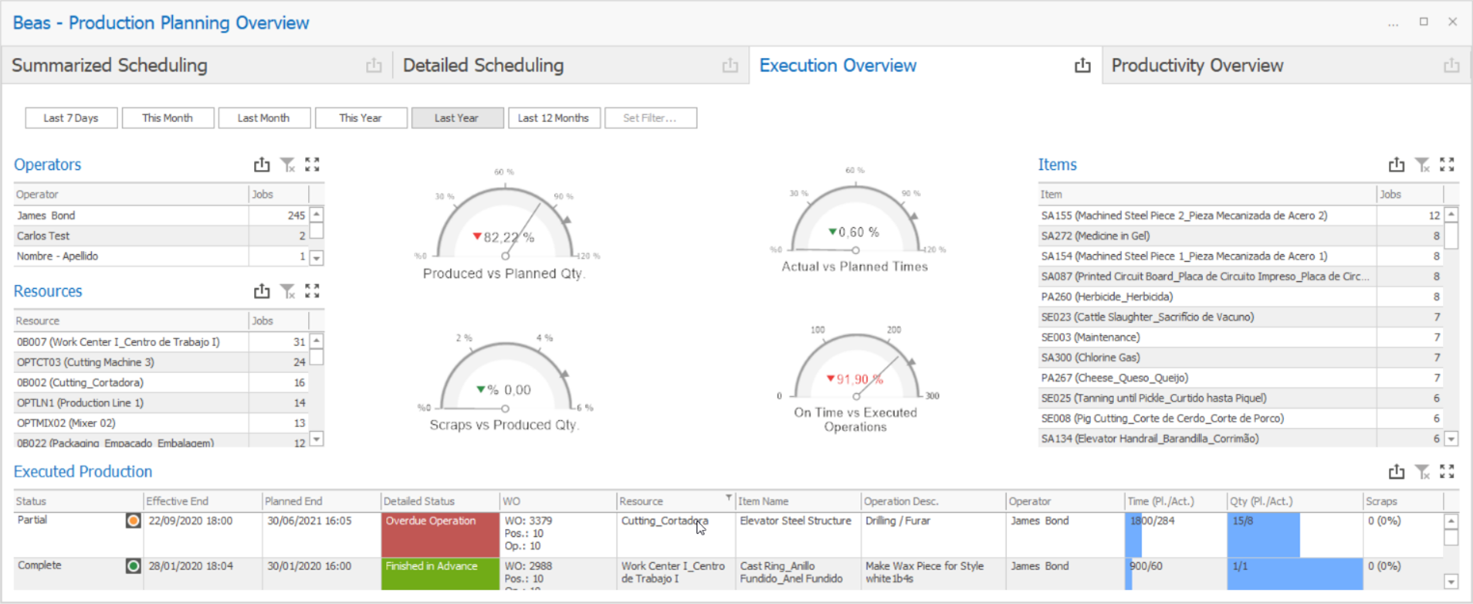The height and width of the screenshot is (604, 1473).
Task: Enable the This Month filter
Action: (167, 118)
